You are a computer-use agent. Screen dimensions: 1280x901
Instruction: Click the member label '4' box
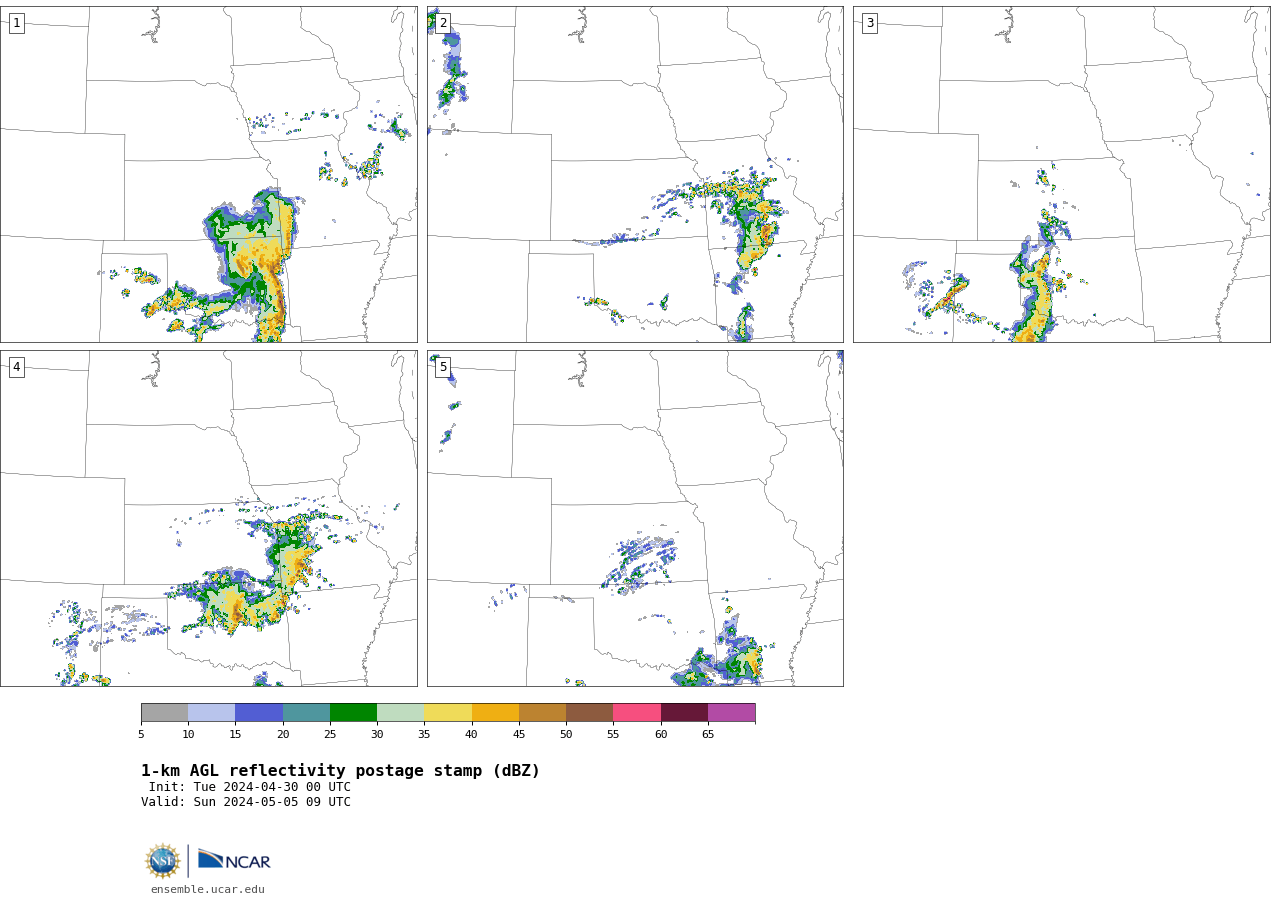tap(16, 367)
